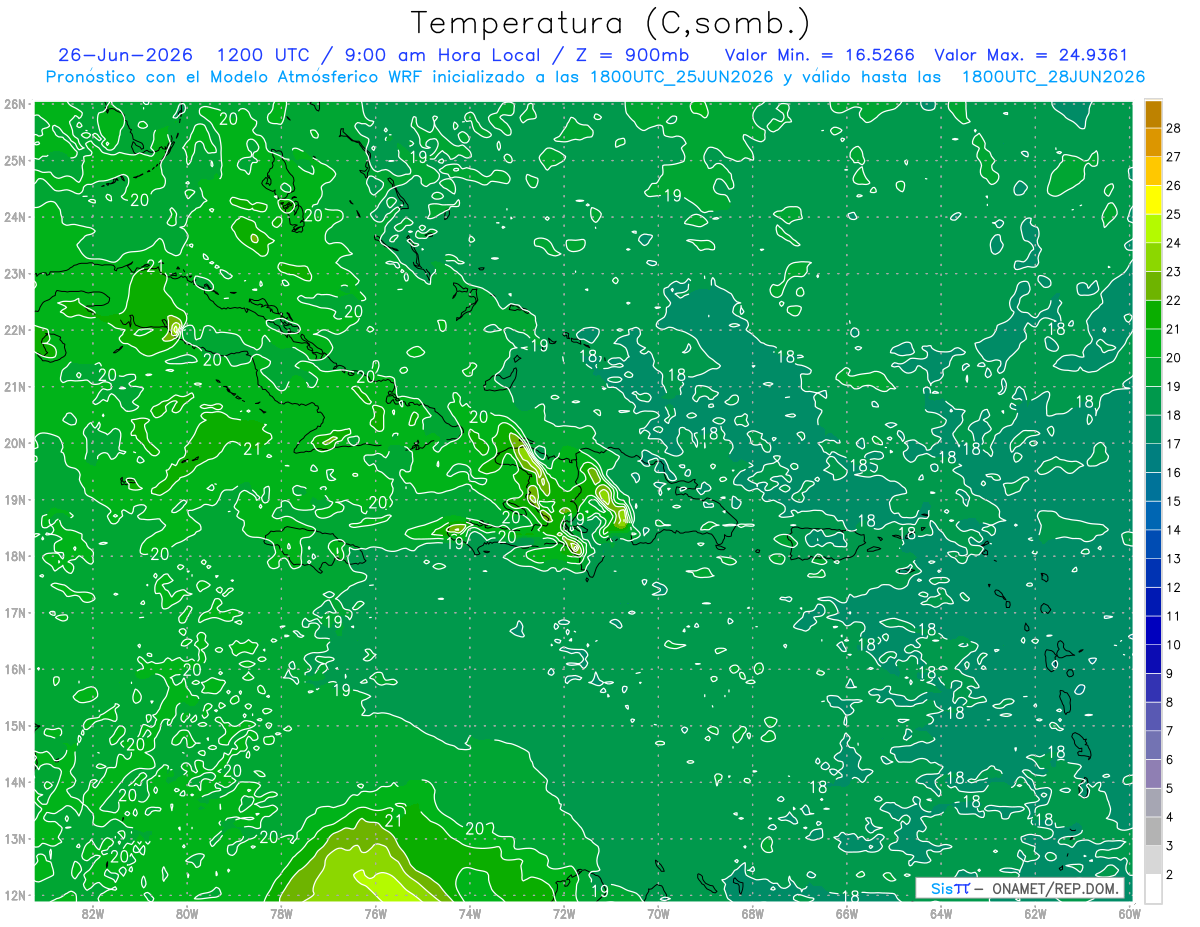Click the '23N' latitude axis label
The height and width of the screenshot is (927, 1200).
point(14,273)
